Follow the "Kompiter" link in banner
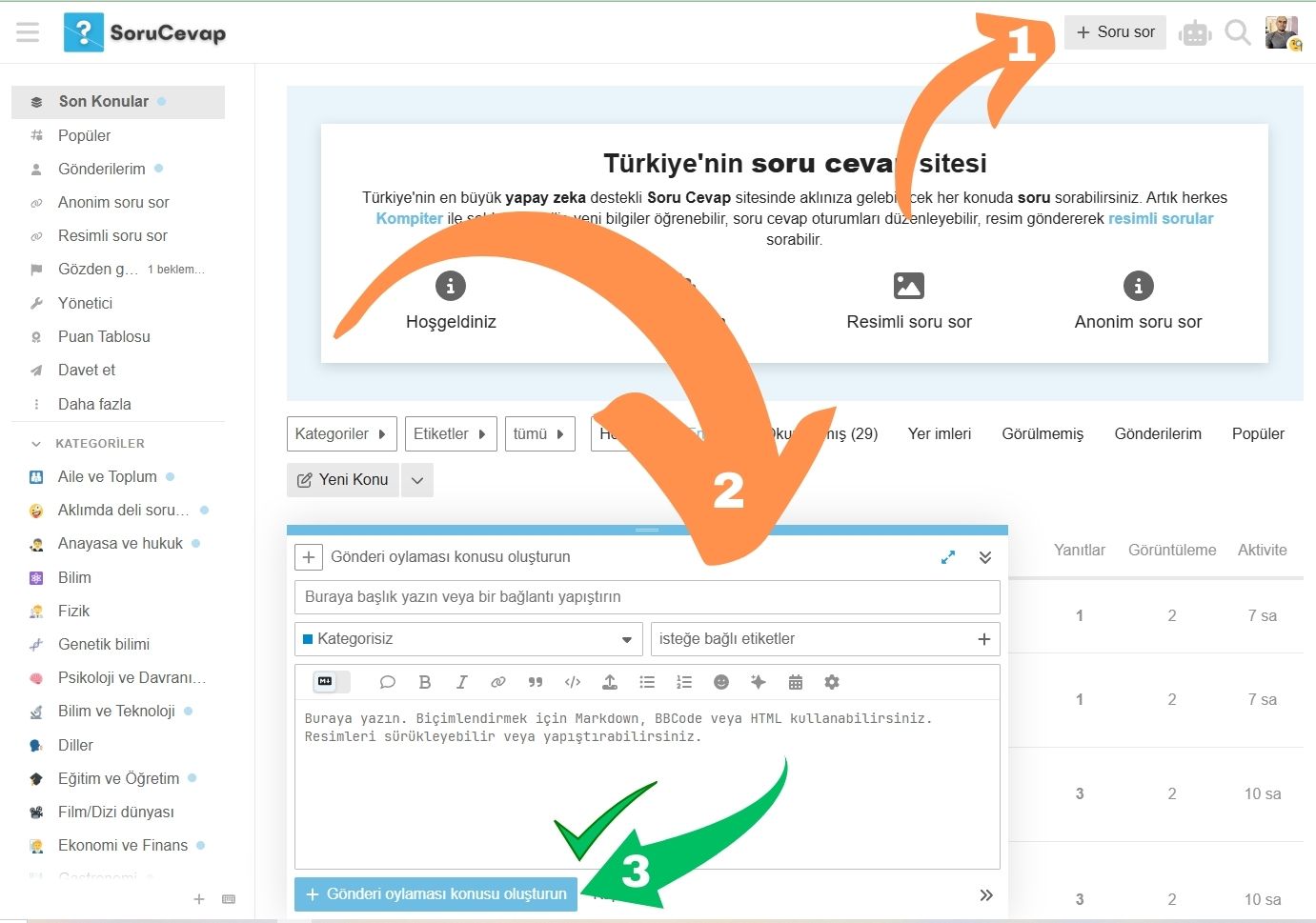The width and height of the screenshot is (1316, 923). click(x=410, y=218)
